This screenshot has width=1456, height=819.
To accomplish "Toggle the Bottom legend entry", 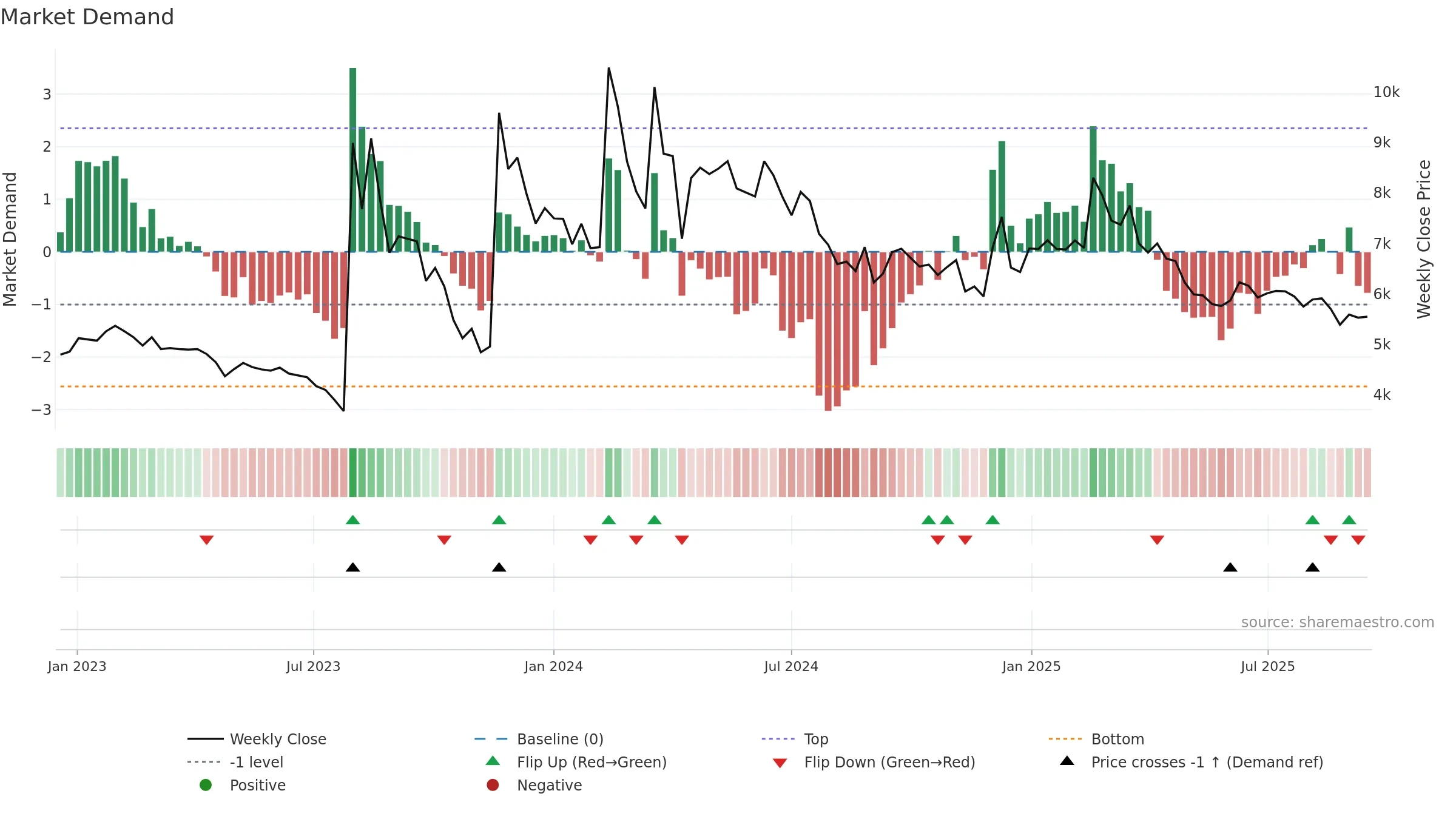I will tap(1096, 739).
